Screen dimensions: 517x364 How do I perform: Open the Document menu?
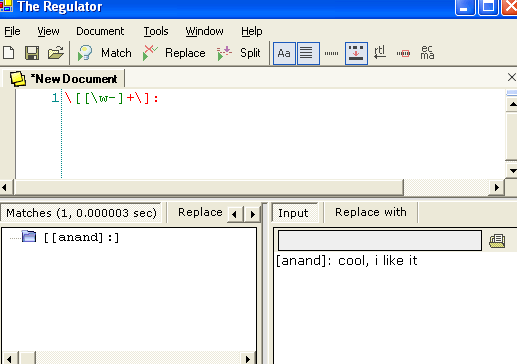pyautogui.click(x=100, y=31)
